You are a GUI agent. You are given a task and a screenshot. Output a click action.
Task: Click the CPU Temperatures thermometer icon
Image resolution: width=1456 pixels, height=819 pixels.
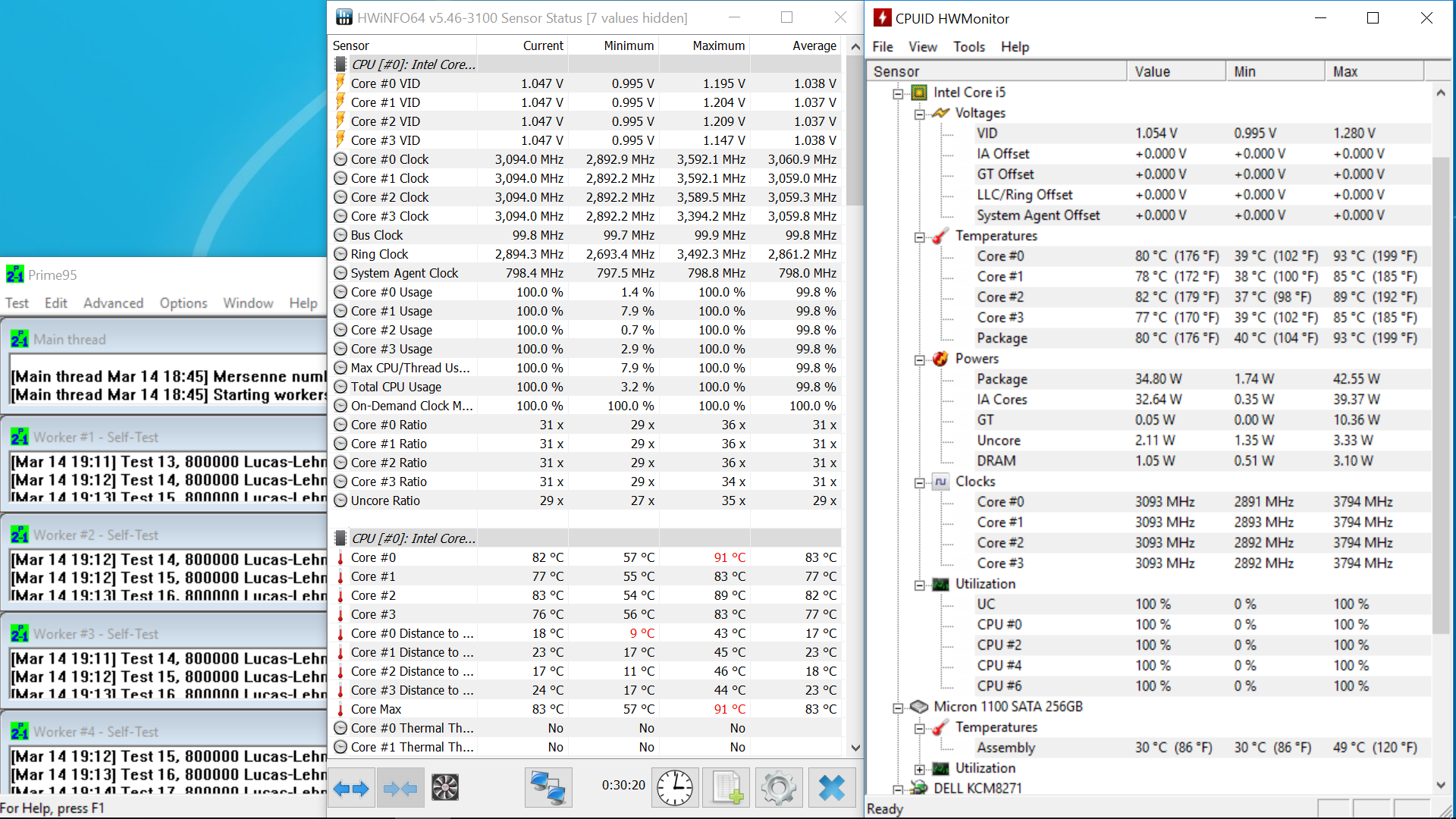tap(940, 236)
